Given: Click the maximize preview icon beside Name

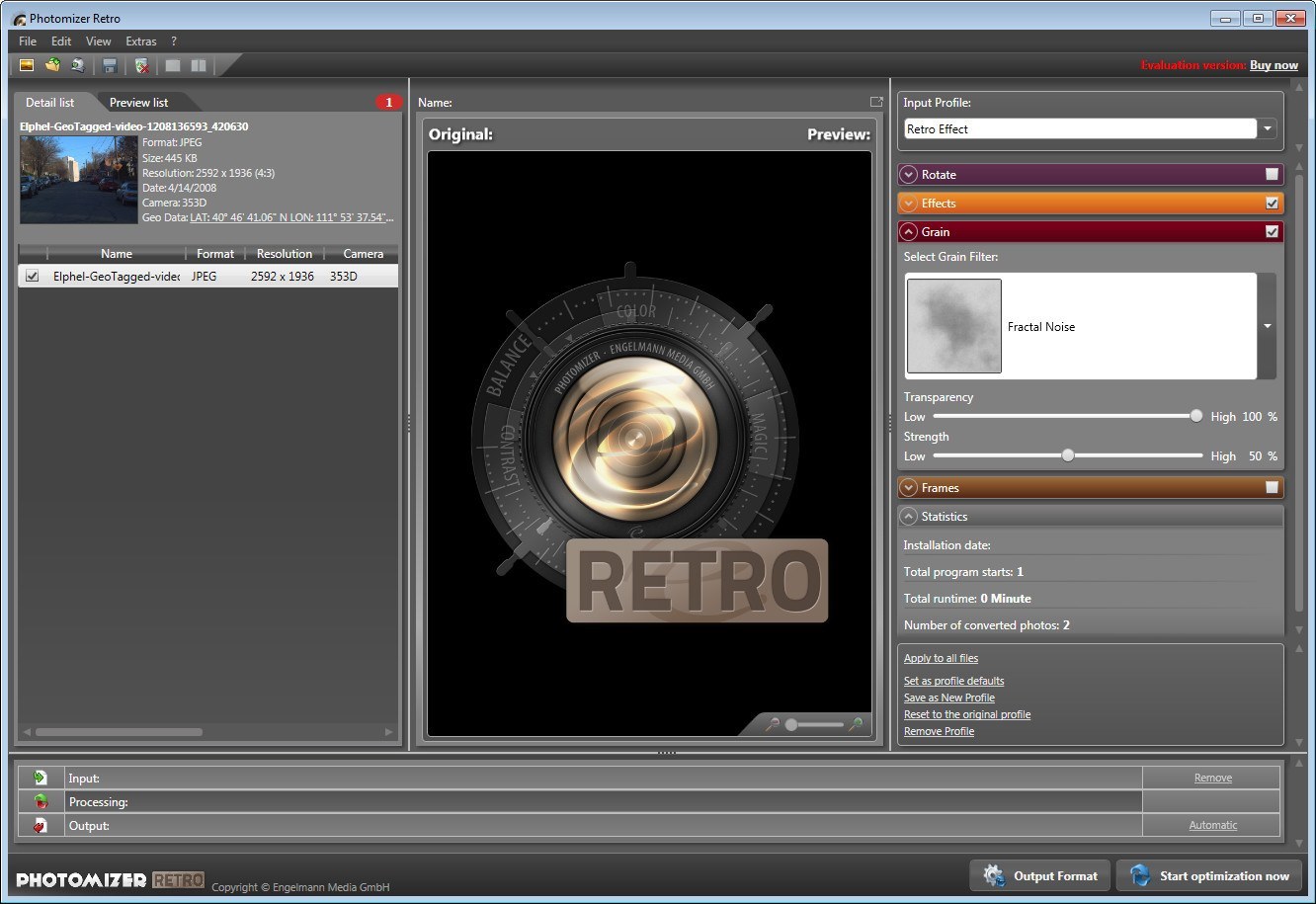Looking at the screenshot, I should click(875, 102).
